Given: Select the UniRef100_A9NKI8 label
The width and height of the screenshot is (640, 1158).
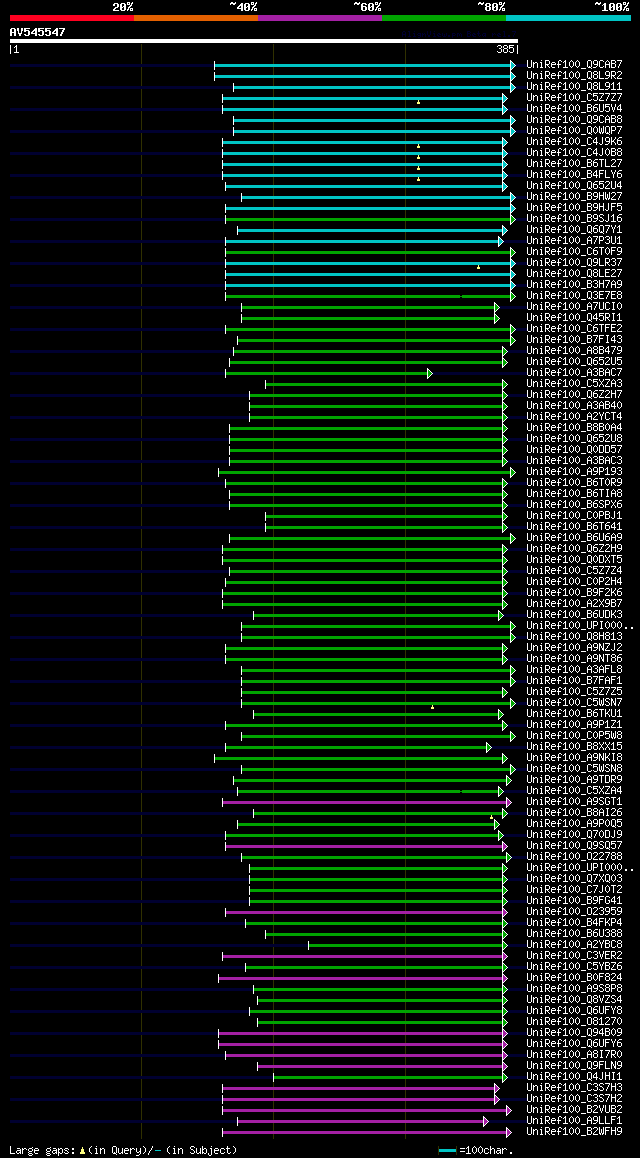Looking at the screenshot, I should coord(574,758).
